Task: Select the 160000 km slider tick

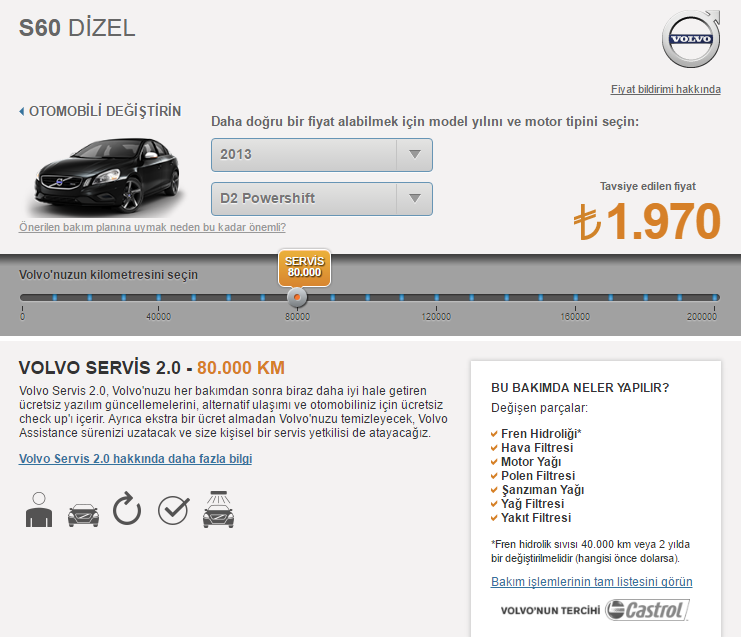Action: (575, 298)
